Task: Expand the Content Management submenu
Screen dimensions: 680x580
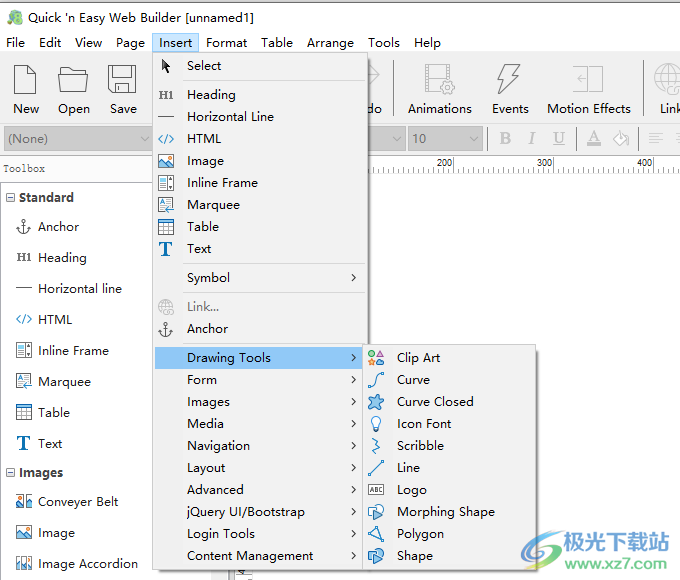Action: point(260,556)
